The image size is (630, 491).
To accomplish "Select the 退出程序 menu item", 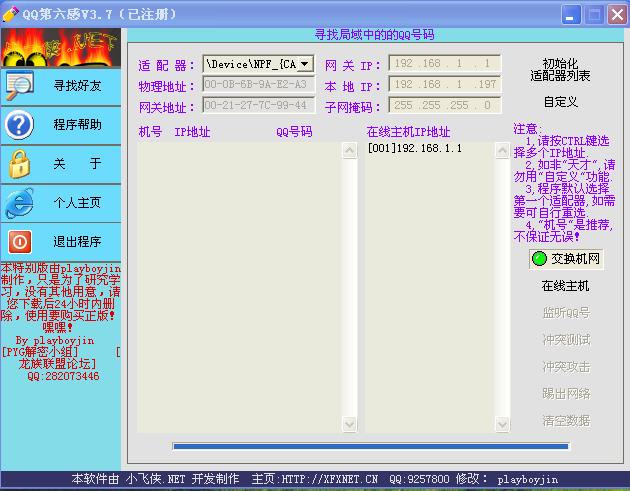I will (61, 242).
